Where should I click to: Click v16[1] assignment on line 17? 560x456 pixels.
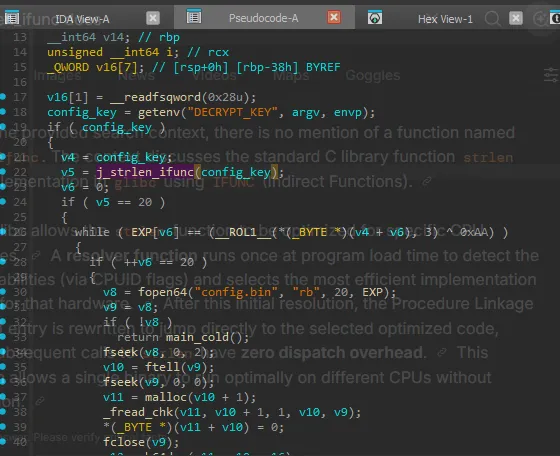tap(68, 97)
